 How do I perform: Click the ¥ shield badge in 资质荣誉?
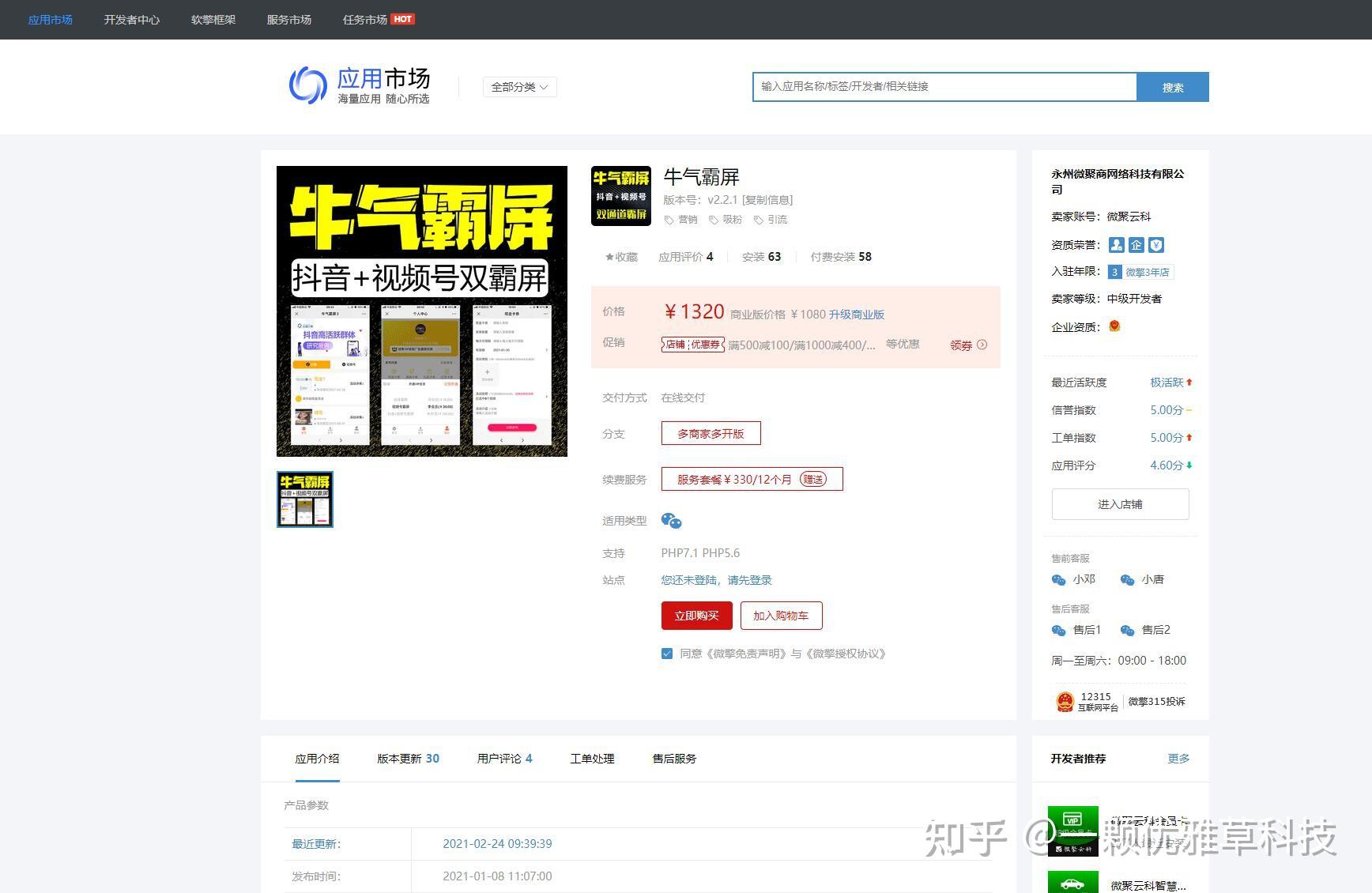[1156, 245]
